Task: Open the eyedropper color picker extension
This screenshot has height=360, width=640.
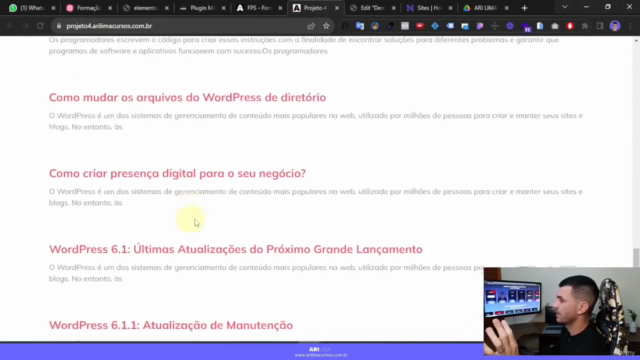Action: point(390,26)
